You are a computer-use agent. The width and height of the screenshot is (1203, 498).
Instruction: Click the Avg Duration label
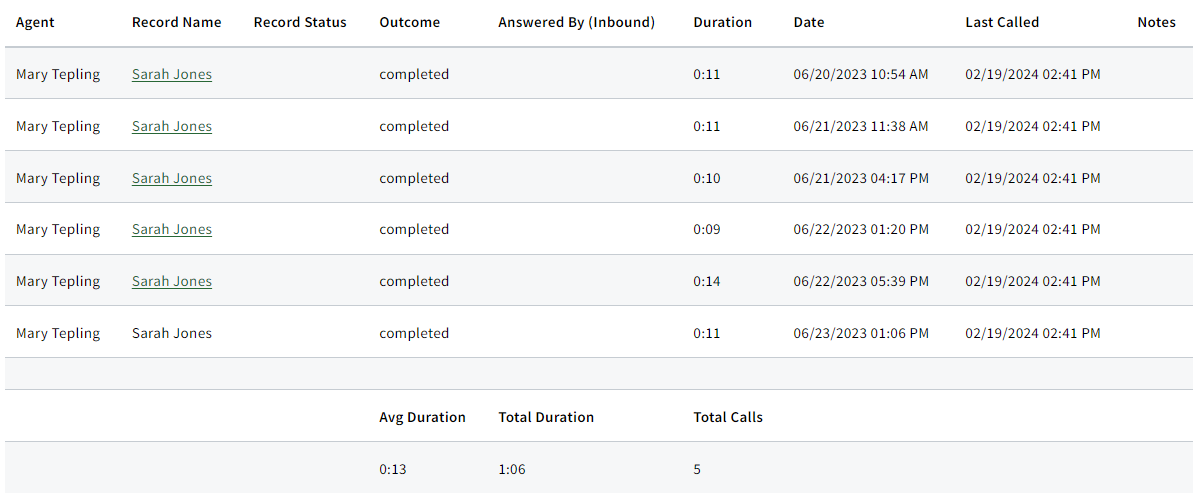(x=422, y=417)
